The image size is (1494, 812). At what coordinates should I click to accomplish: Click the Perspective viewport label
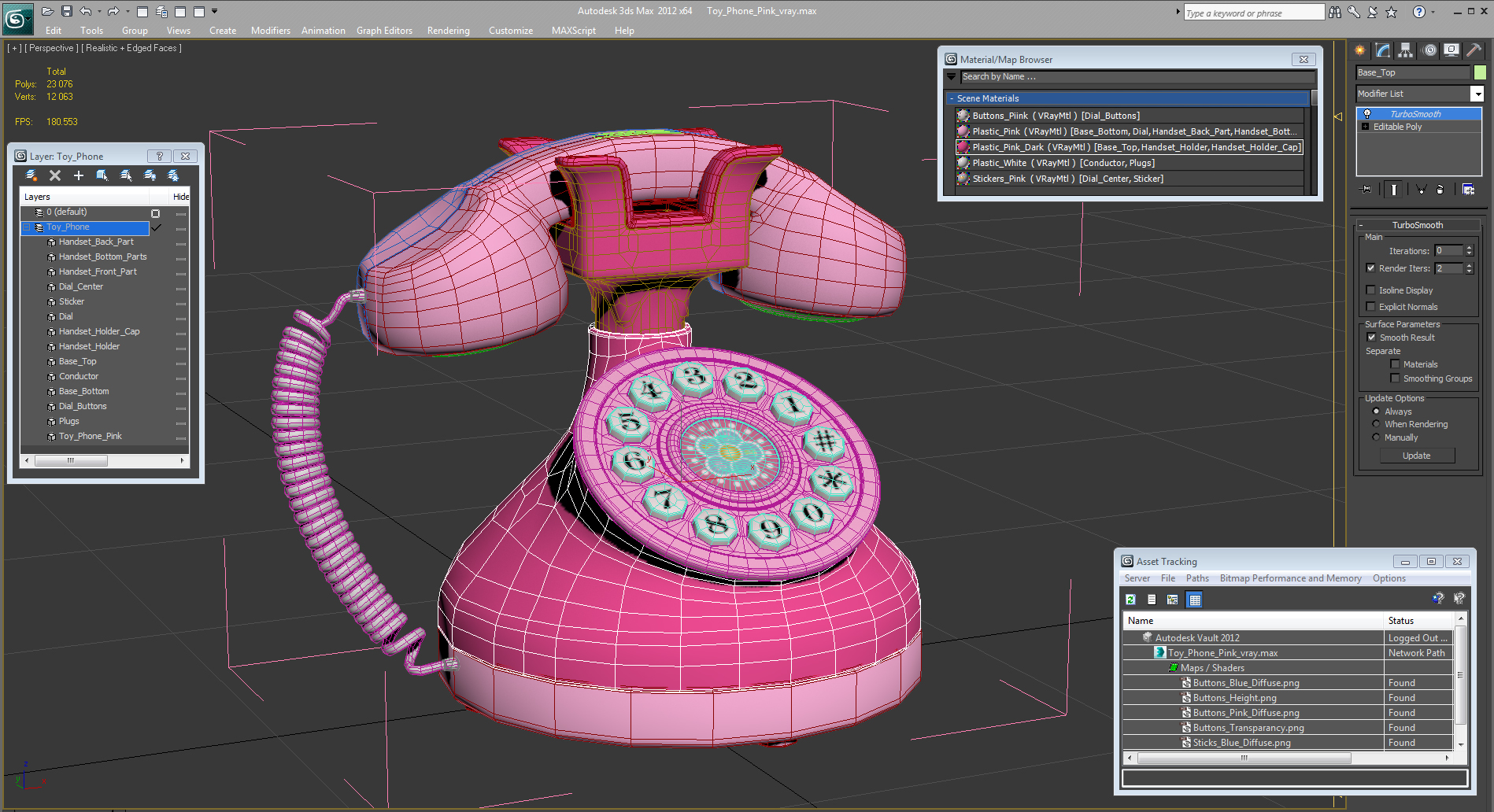pyautogui.click(x=52, y=48)
